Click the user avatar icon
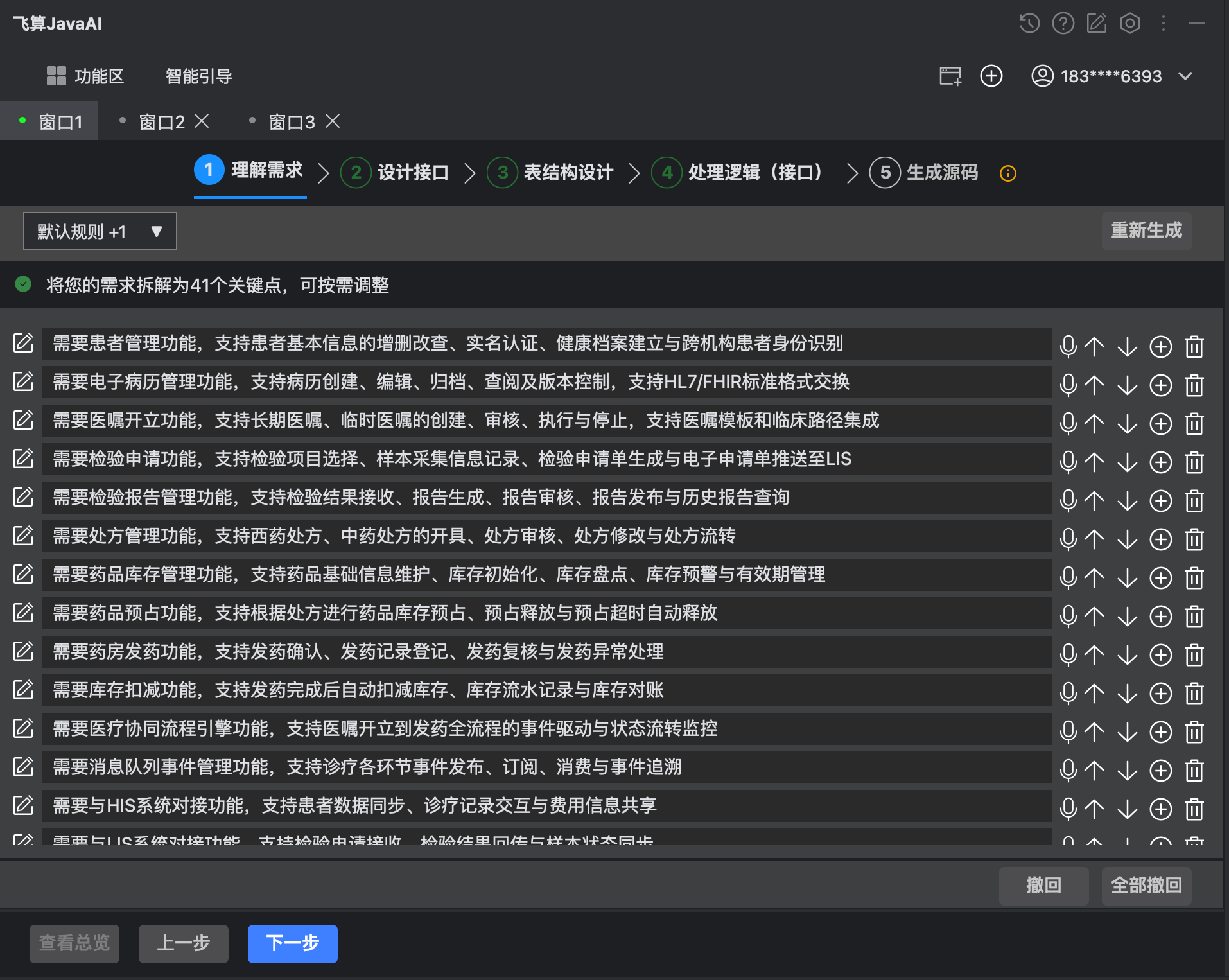This screenshot has width=1229, height=980. coord(1042,76)
